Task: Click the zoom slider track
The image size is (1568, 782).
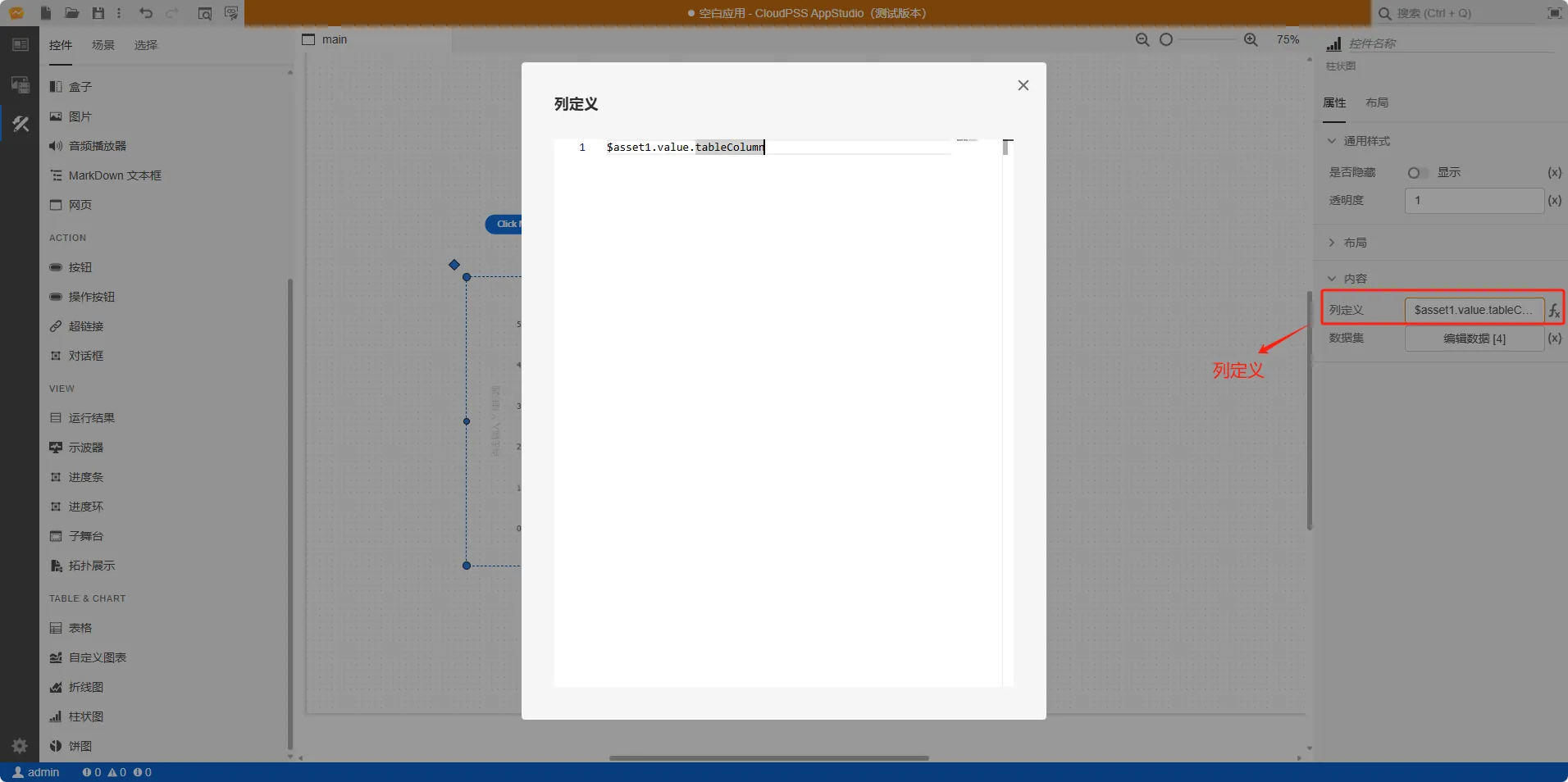Action: (1207, 39)
